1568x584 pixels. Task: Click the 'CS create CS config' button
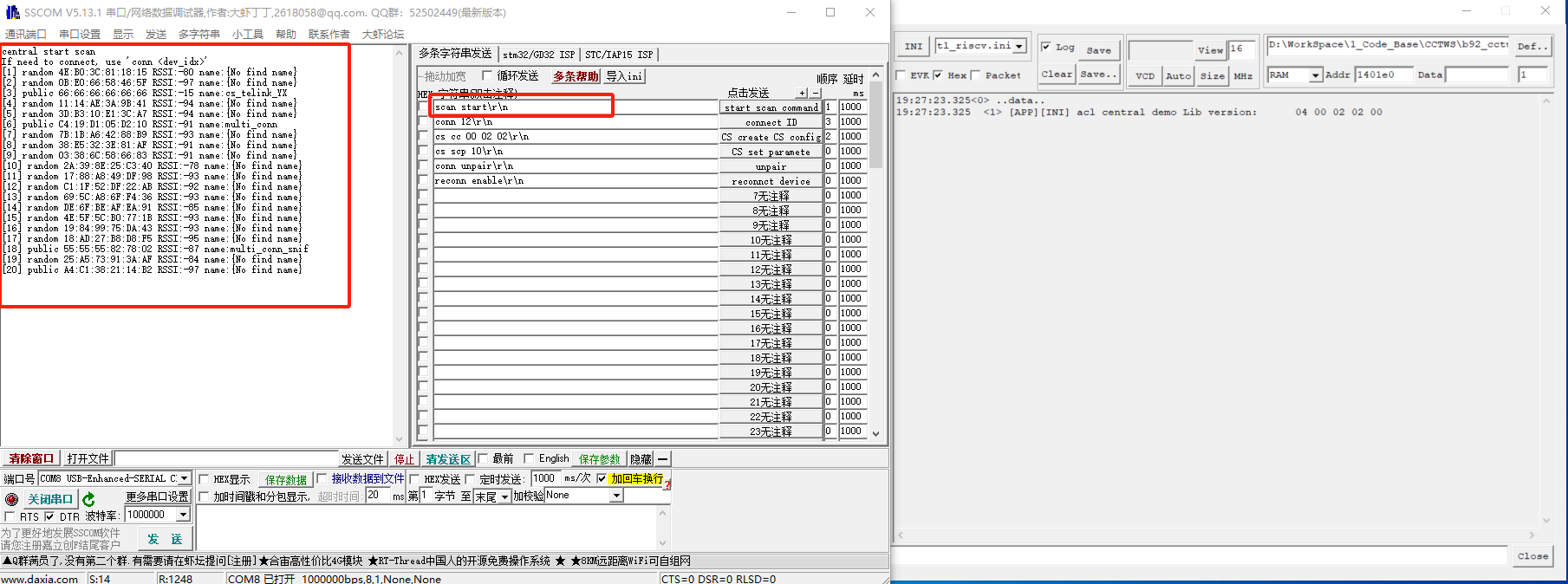click(771, 137)
